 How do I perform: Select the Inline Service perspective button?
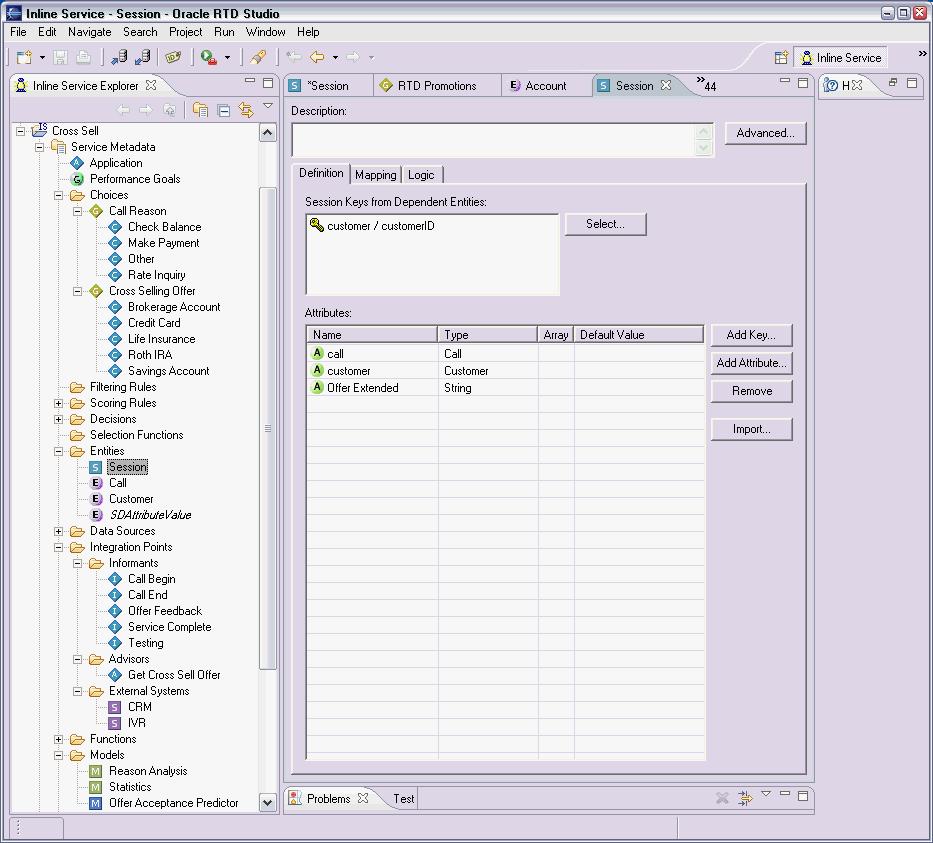841,58
